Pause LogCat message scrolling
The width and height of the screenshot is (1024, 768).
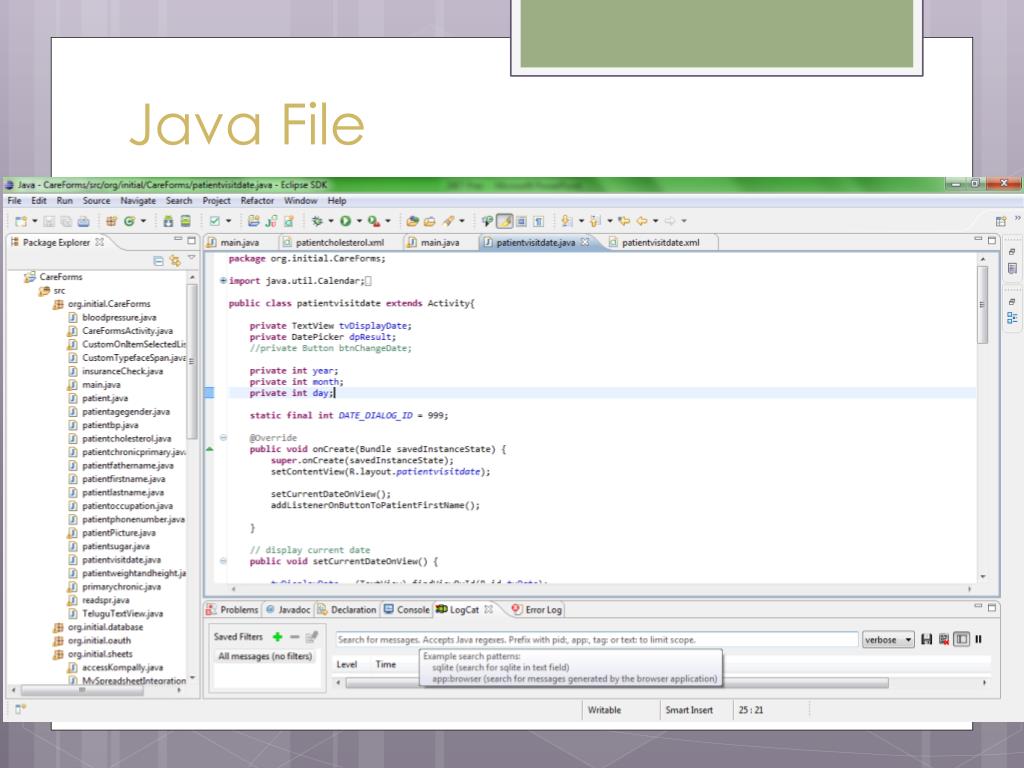click(978, 639)
